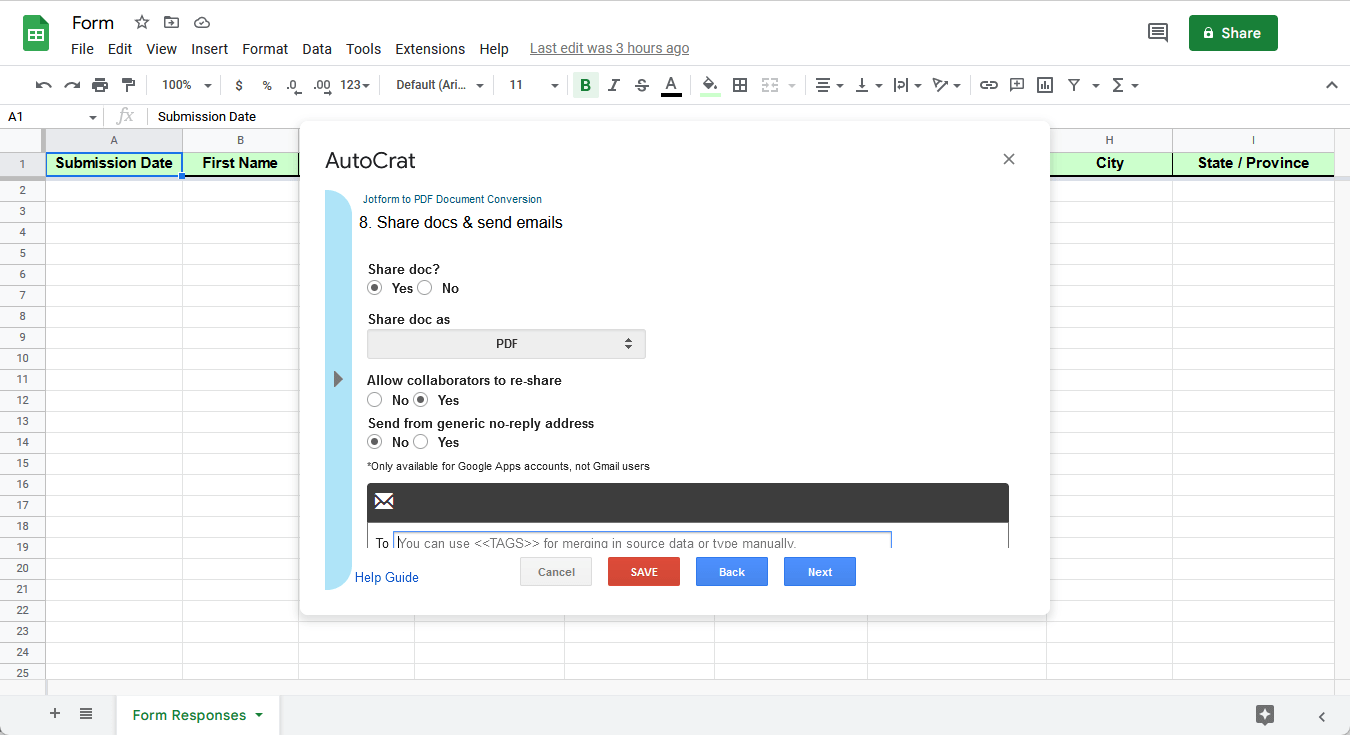Decrease decimal places
Screen dimensions: 1350x735
(x=293, y=85)
